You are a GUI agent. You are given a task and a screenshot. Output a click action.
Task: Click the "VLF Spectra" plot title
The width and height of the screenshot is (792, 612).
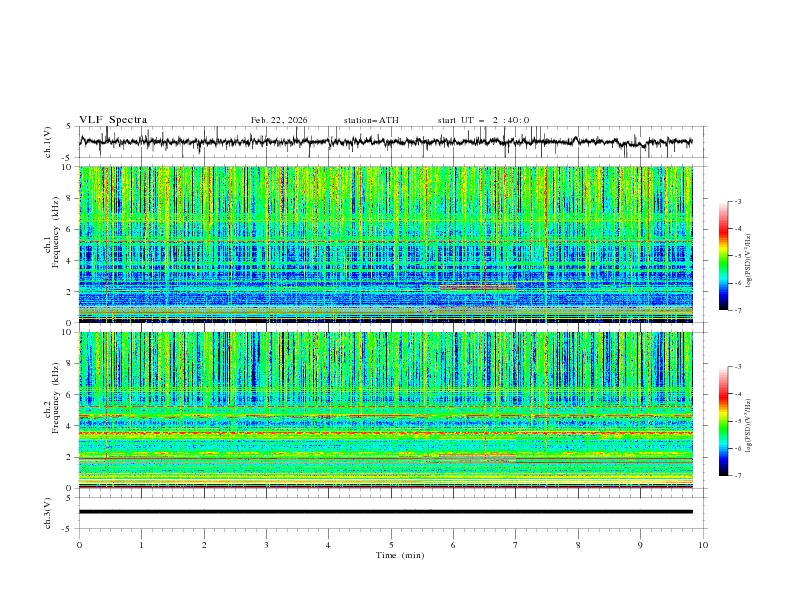[x=113, y=120]
